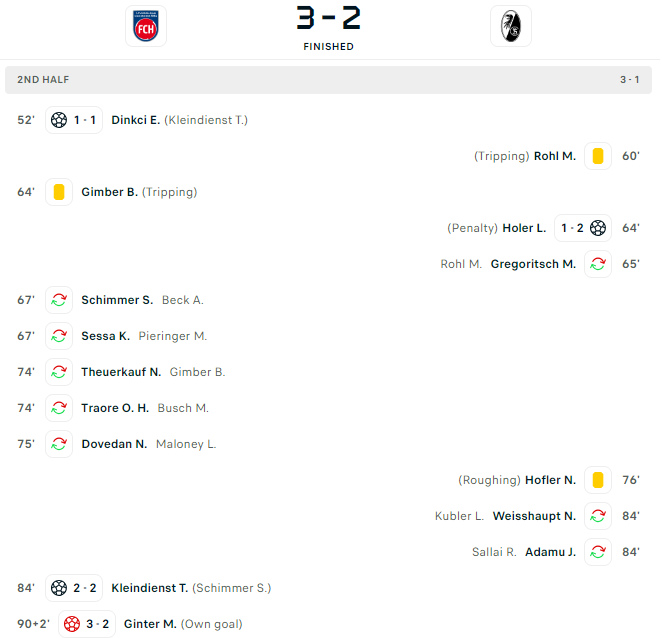This screenshot has height=638, width=662.
Task: Click substitution icon beside Dovedan N.
Action: (x=59, y=444)
